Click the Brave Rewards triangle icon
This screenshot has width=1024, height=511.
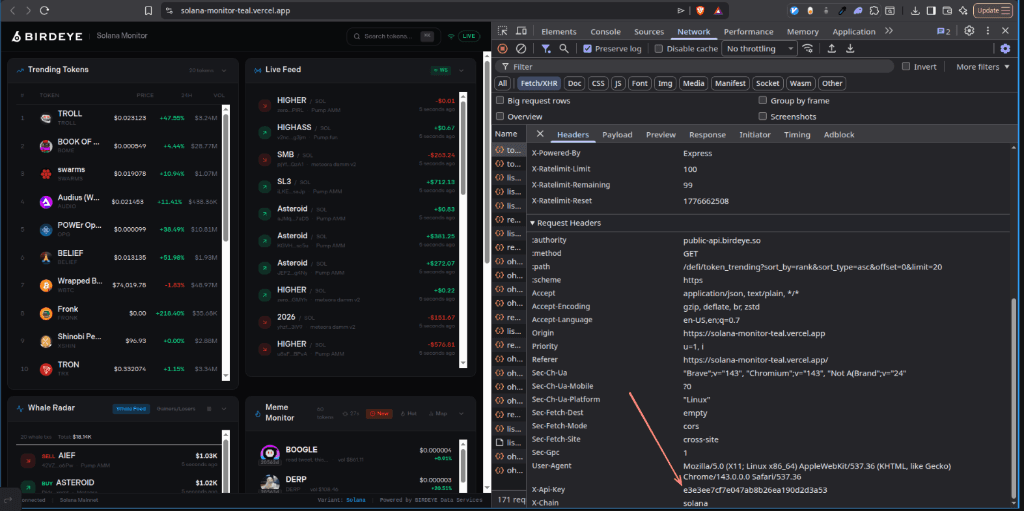[x=718, y=10]
